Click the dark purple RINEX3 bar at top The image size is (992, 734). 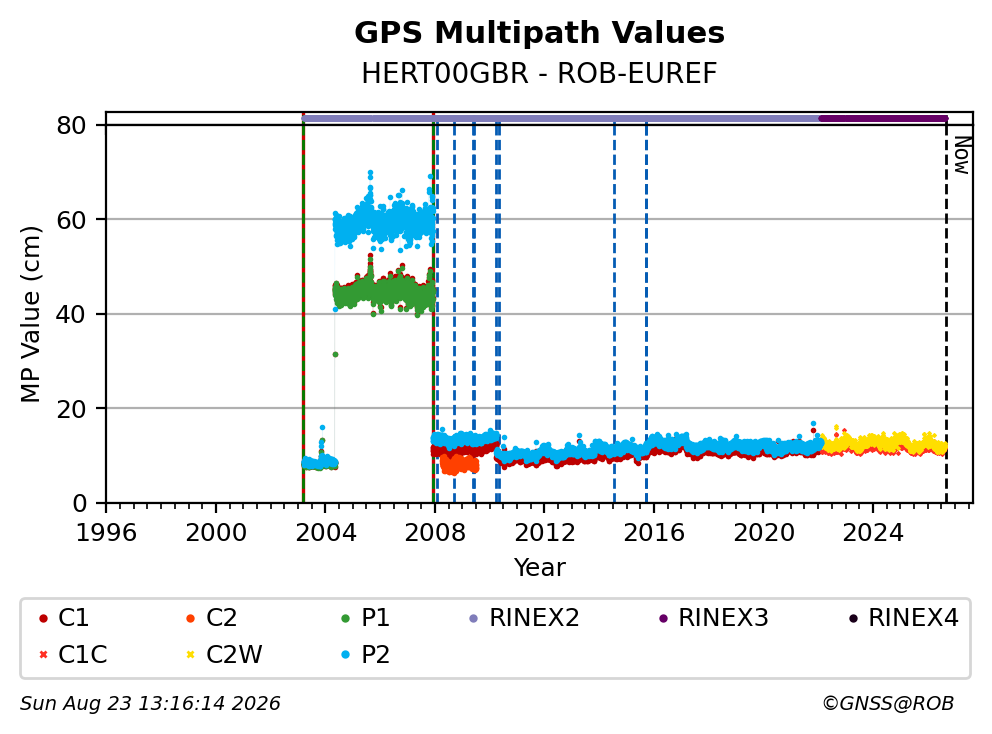(x=883, y=118)
